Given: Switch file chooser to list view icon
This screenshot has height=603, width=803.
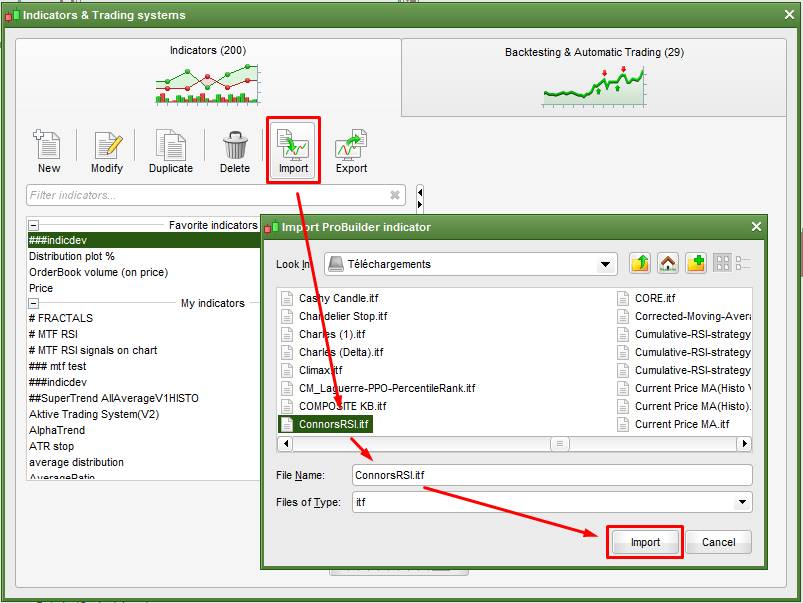Looking at the screenshot, I should click(x=722, y=263).
